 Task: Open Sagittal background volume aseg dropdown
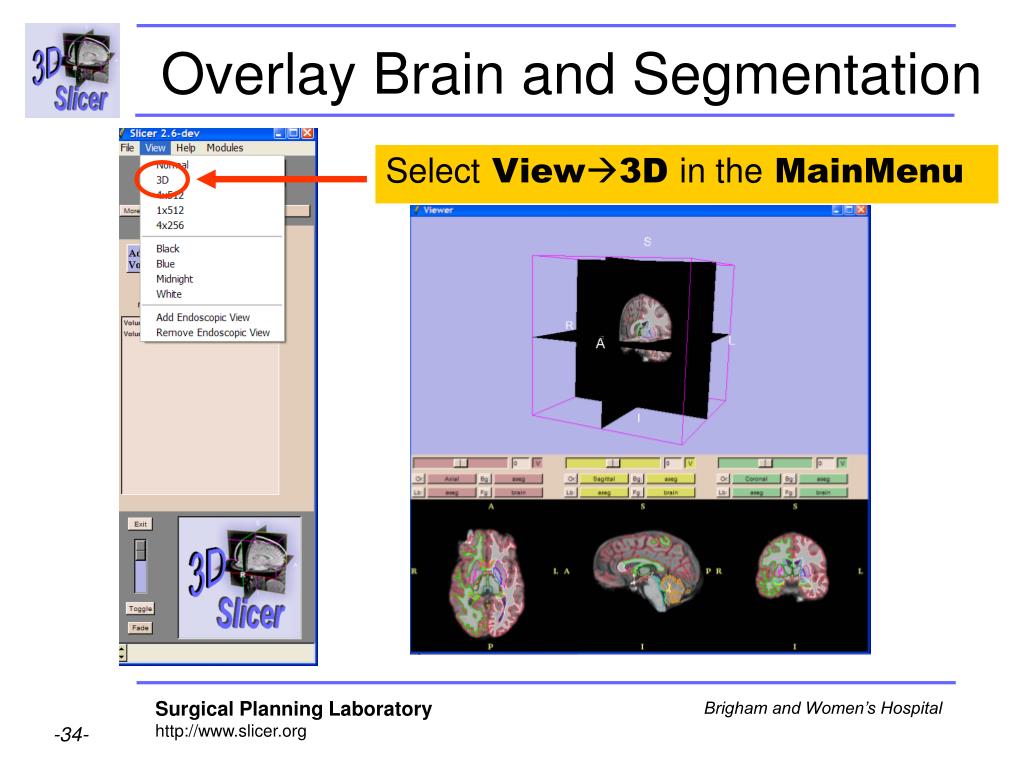671,479
